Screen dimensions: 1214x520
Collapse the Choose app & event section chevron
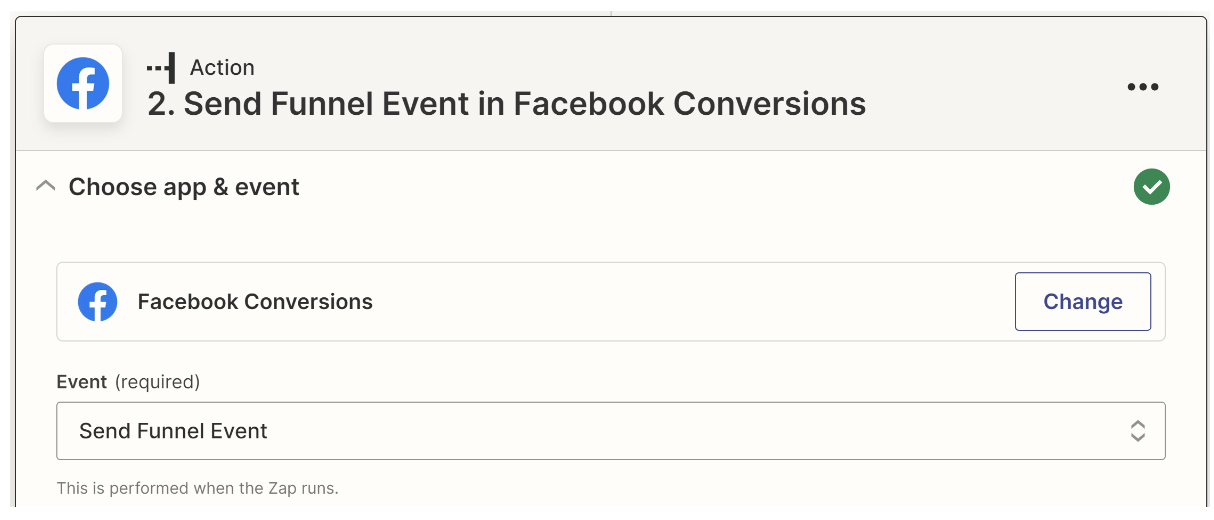[x=45, y=187]
